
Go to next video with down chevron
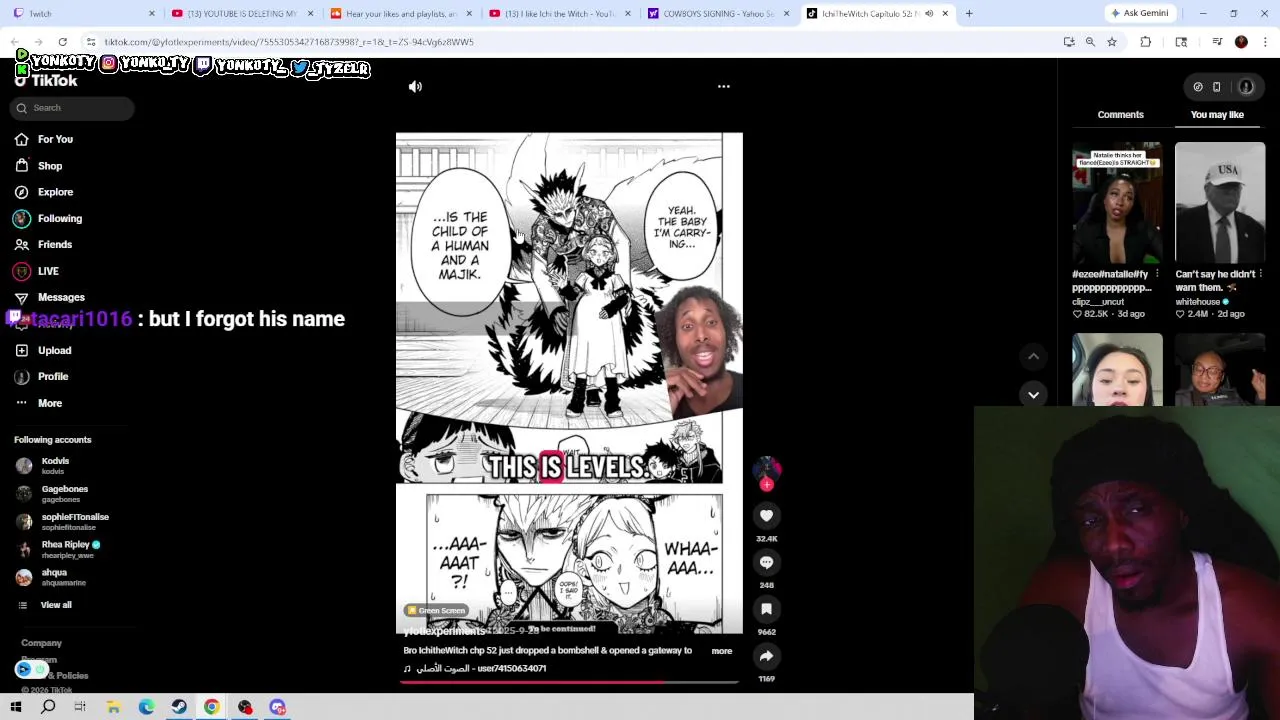(1034, 395)
